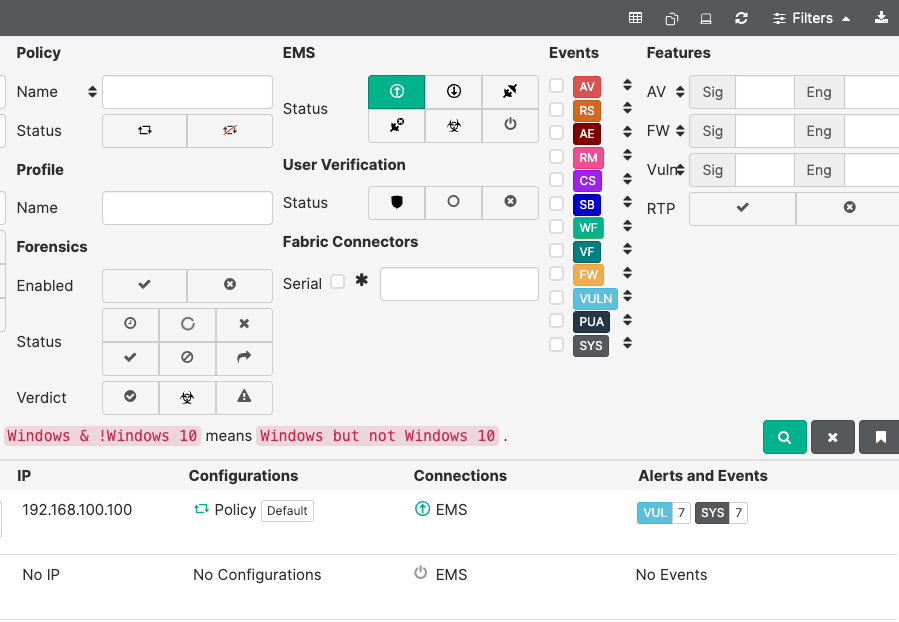Select RTP checkmark option

(742, 208)
